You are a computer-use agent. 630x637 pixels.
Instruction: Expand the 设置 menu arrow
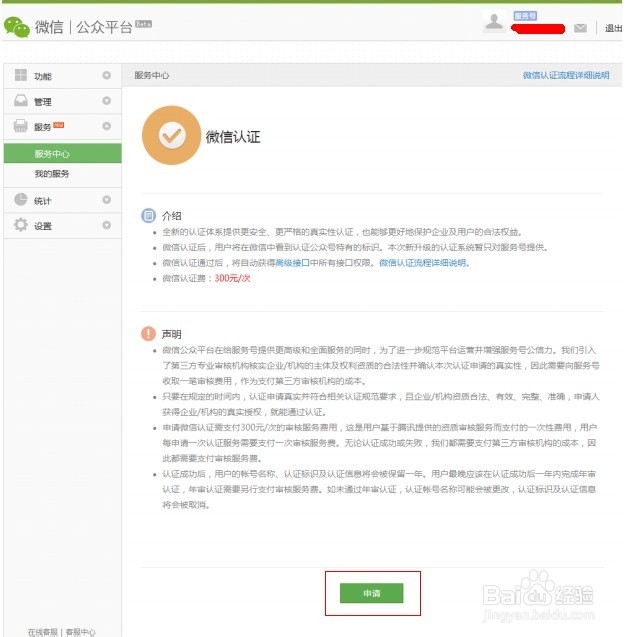click(106, 225)
